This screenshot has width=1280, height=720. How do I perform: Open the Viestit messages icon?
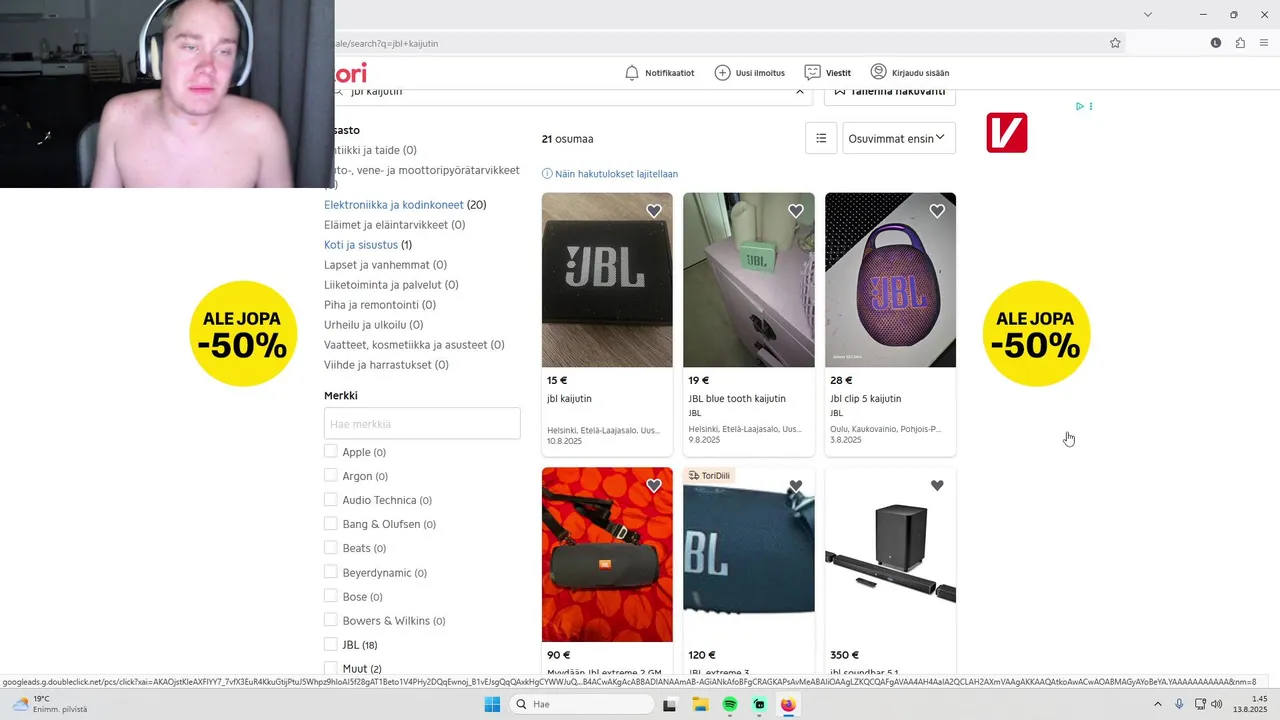812,73
